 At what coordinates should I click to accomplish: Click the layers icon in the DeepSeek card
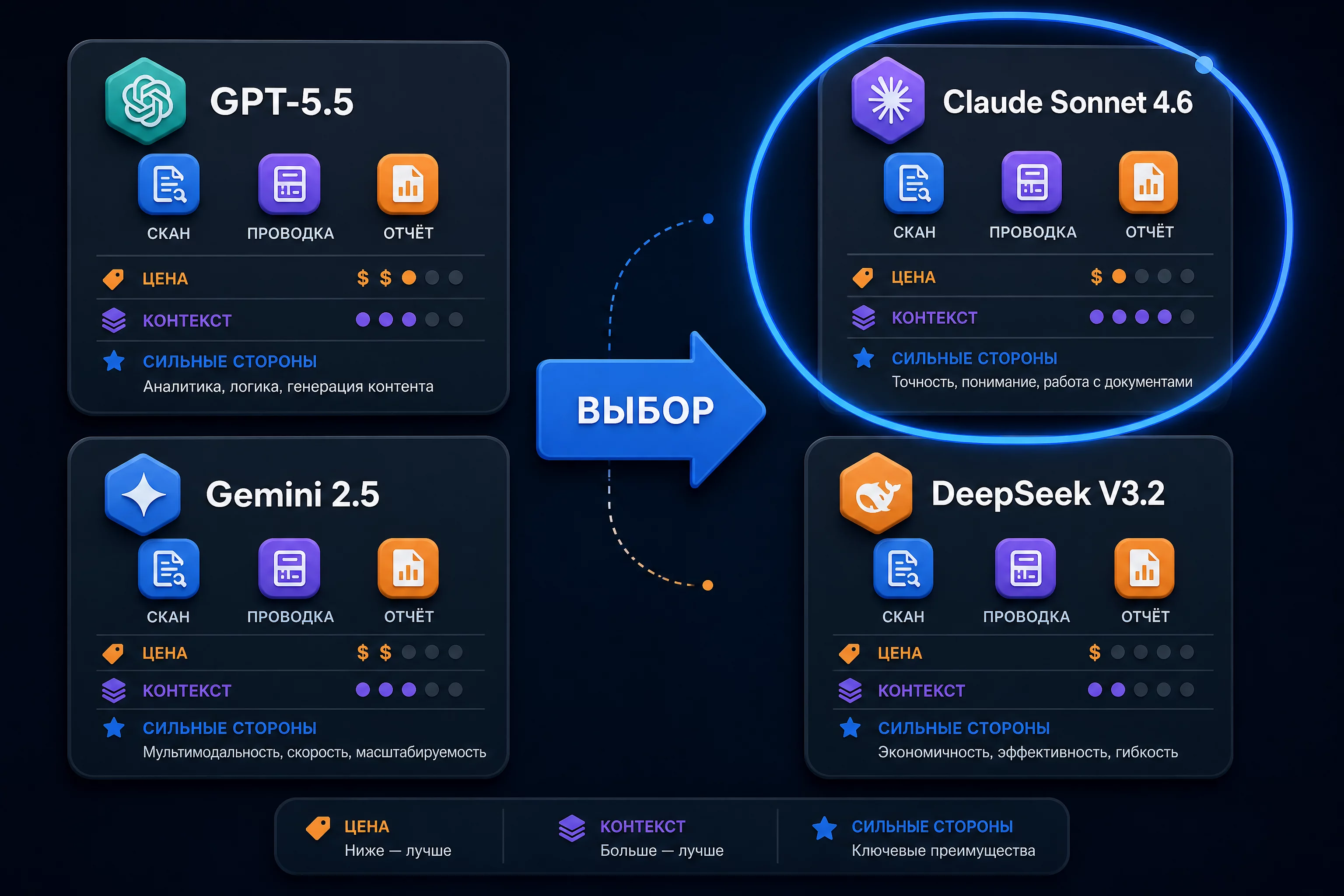(x=850, y=690)
